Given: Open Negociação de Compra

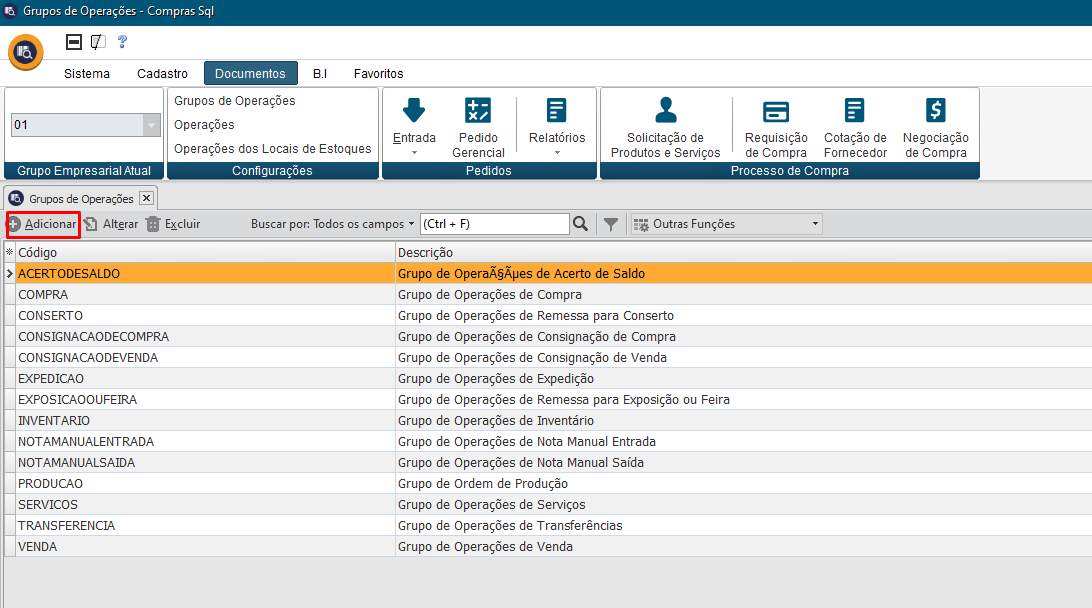Looking at the screenshot, I should [935, 111].
